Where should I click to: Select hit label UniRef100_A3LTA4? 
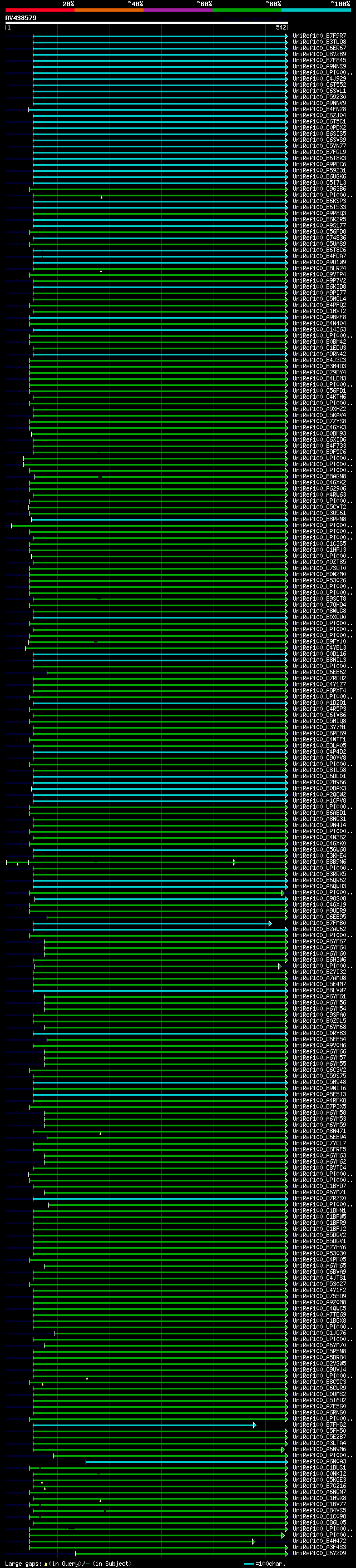[319, 1443]
